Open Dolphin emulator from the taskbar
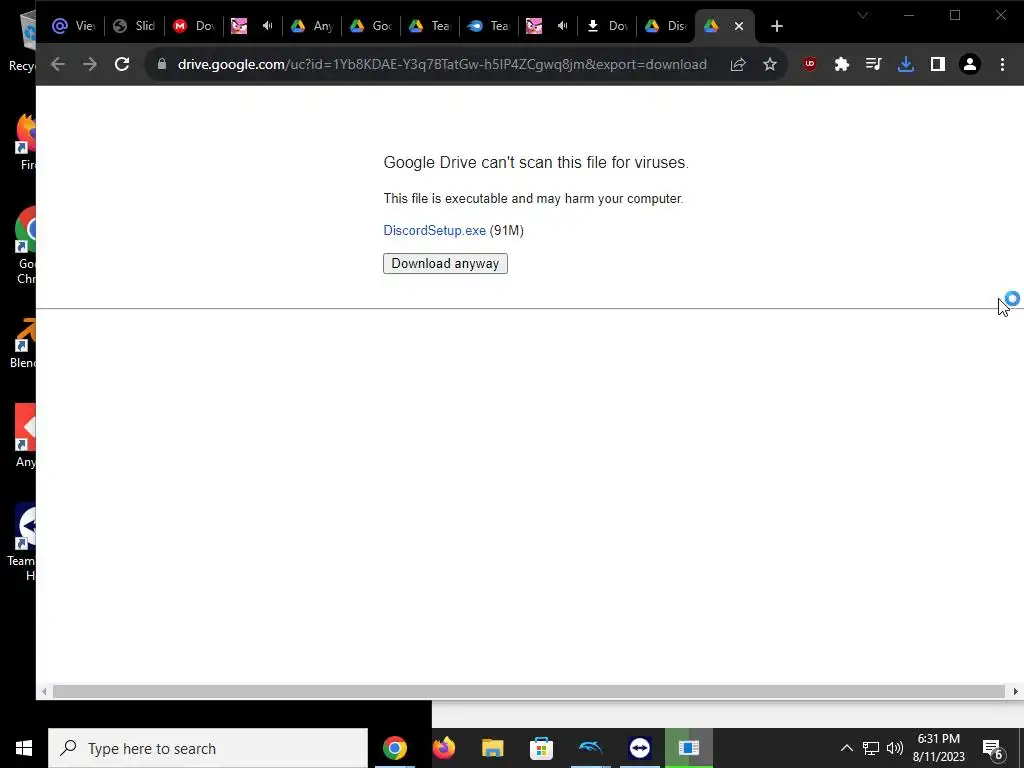1024x768 pixels. (x=590, y=748)
